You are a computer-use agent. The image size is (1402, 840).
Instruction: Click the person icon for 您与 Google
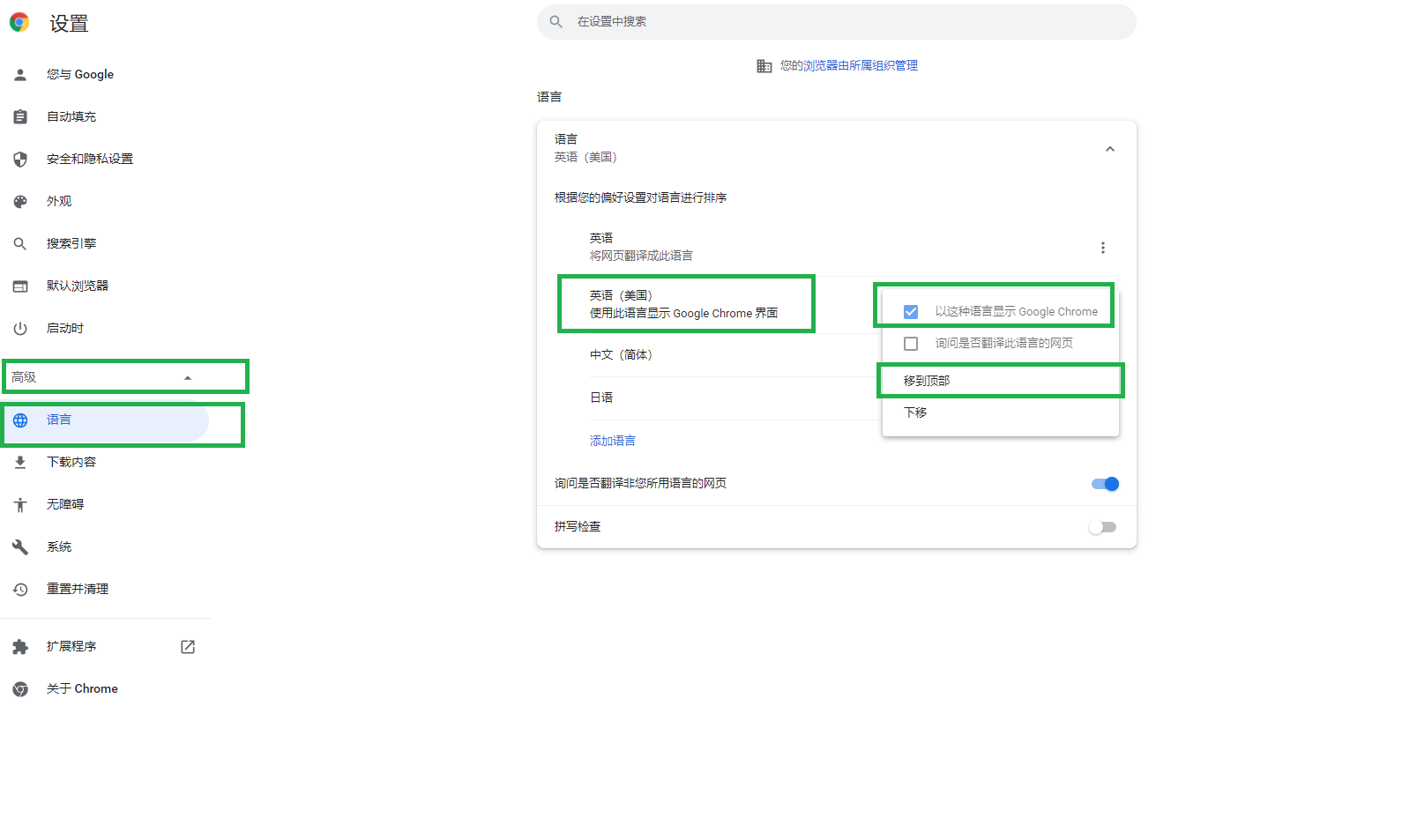[20, 75]
